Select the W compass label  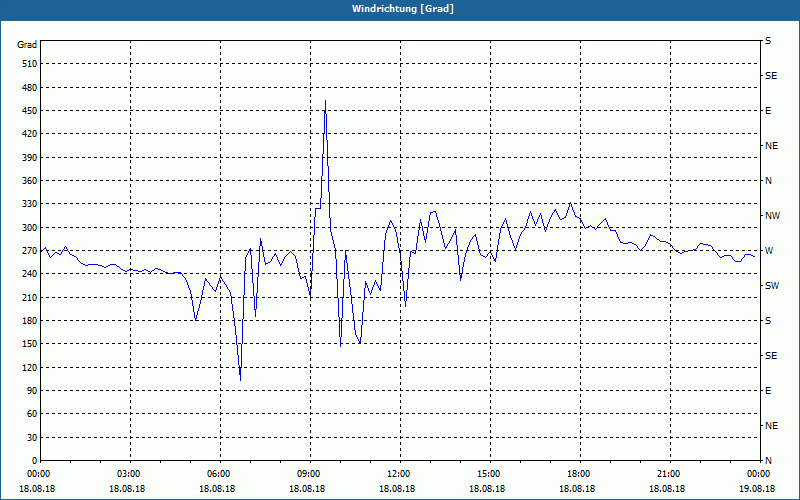pyautogui.click(x=769, y=251)
